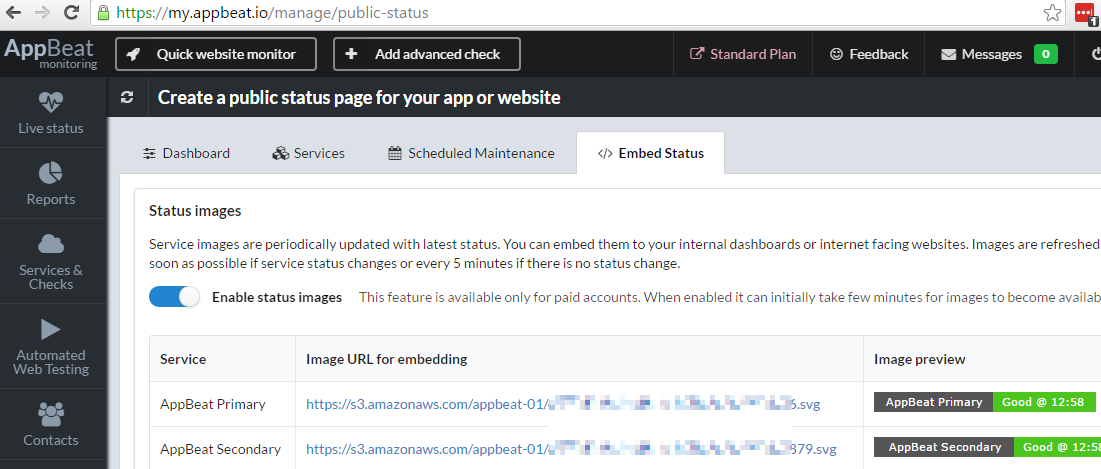Click the browser forward arrow
The image size is (1101, 469).
pos(41,13)
